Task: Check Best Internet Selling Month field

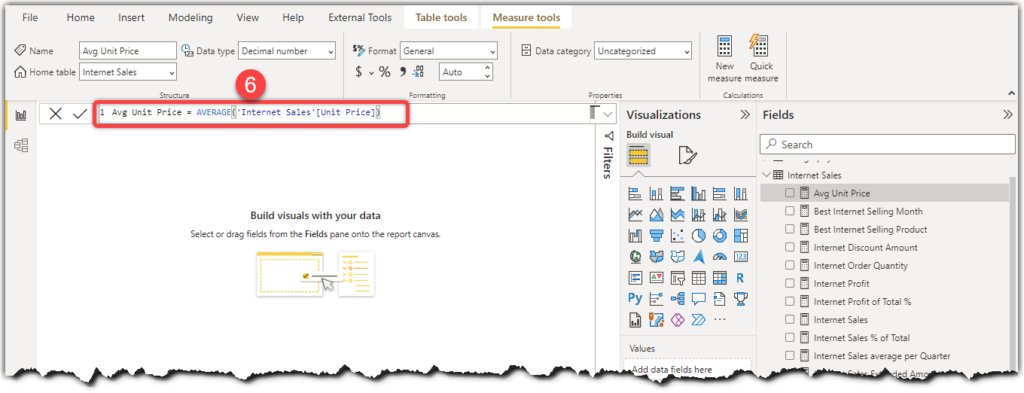Action: (x=790, y=212)
